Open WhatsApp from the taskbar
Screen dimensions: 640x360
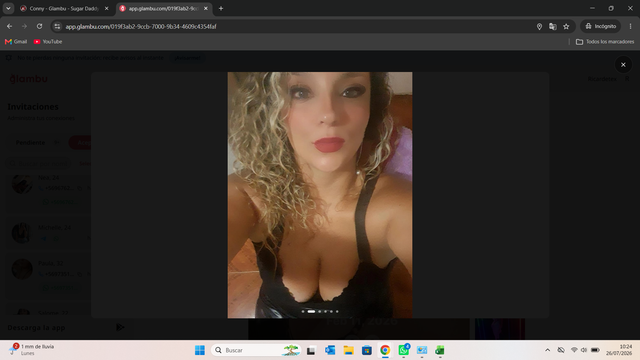click(403, 350)
